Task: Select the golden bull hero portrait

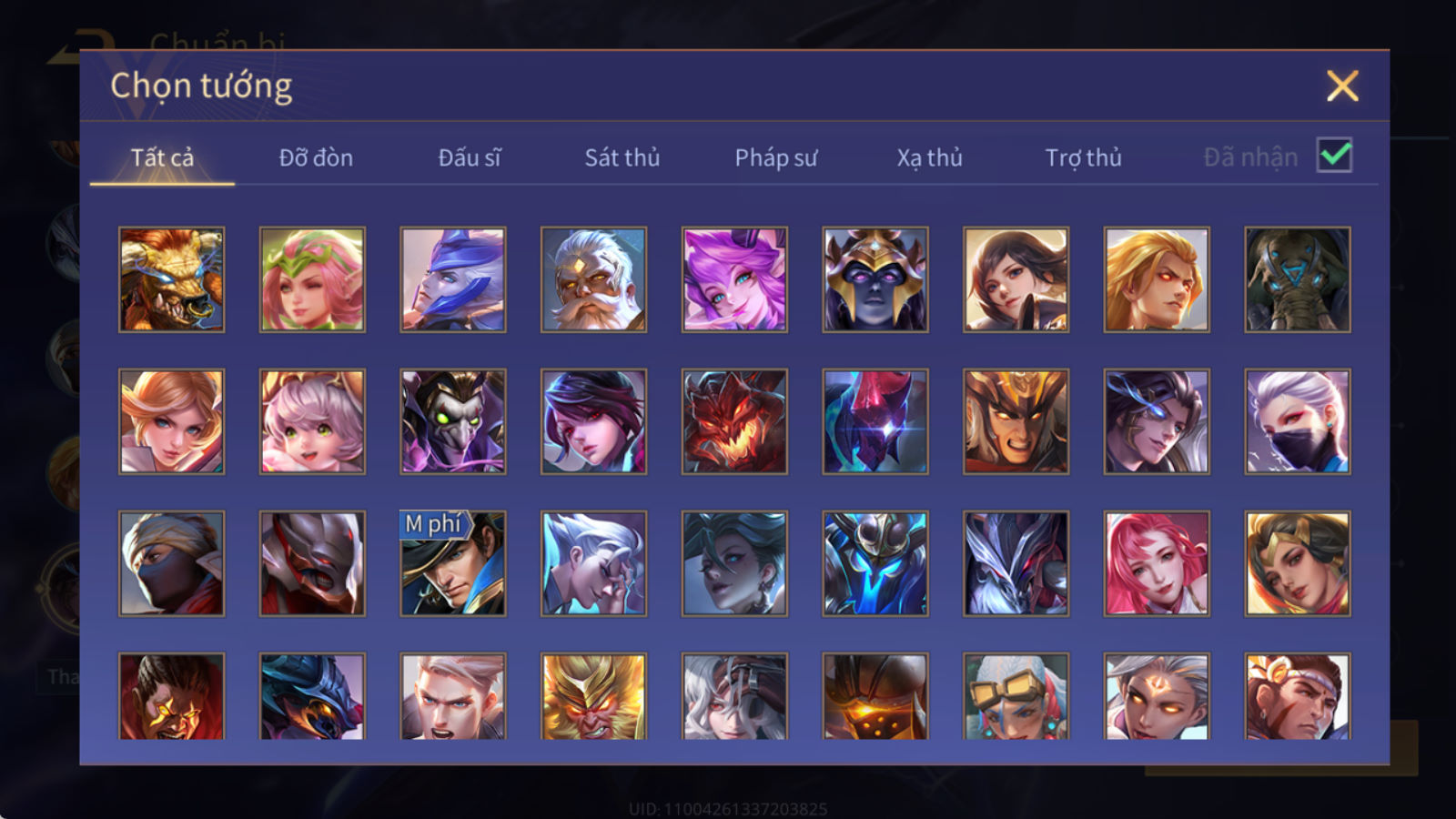Action: coord(171,279)
